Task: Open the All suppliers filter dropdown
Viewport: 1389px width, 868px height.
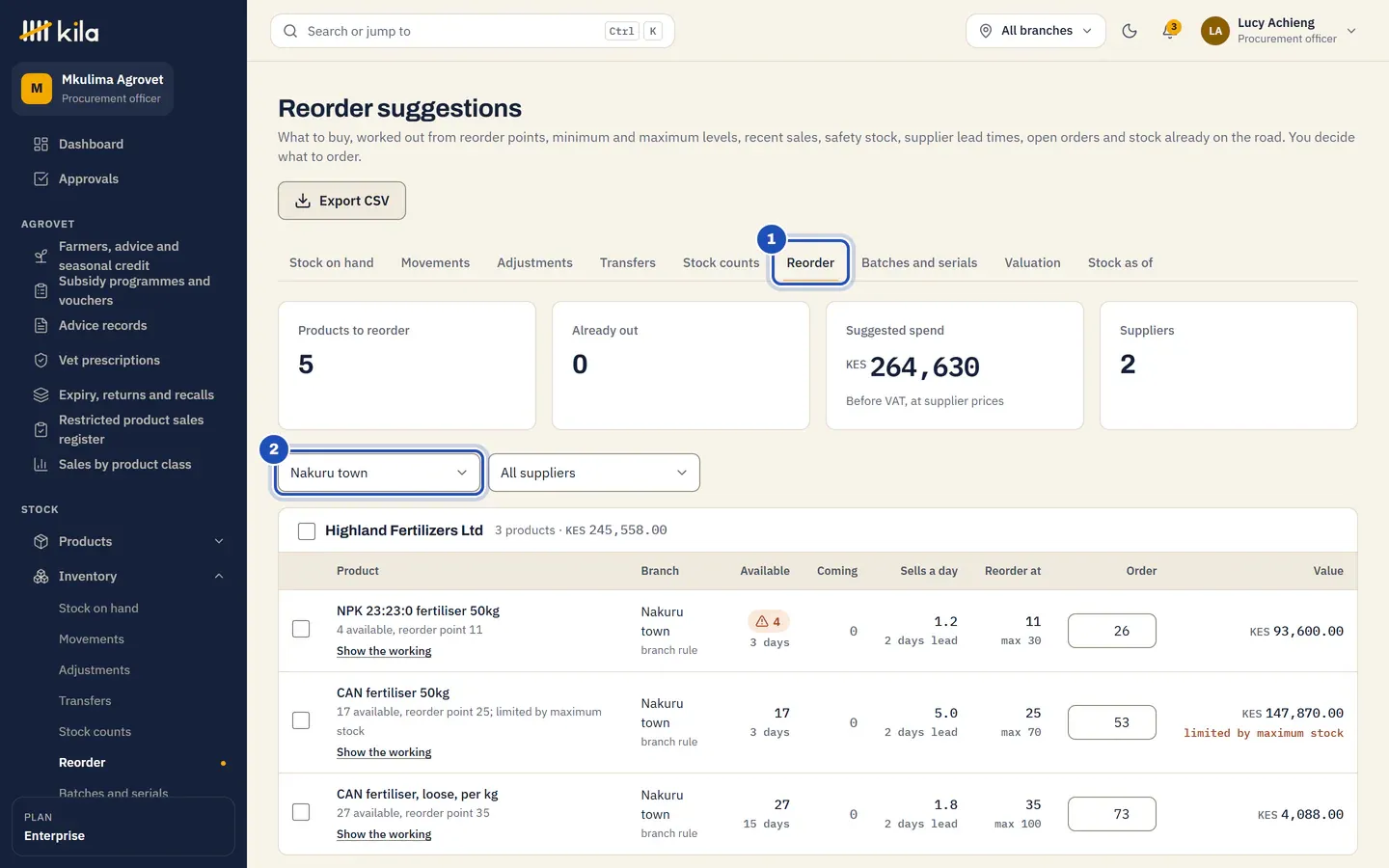Action: tap(594, 473)
